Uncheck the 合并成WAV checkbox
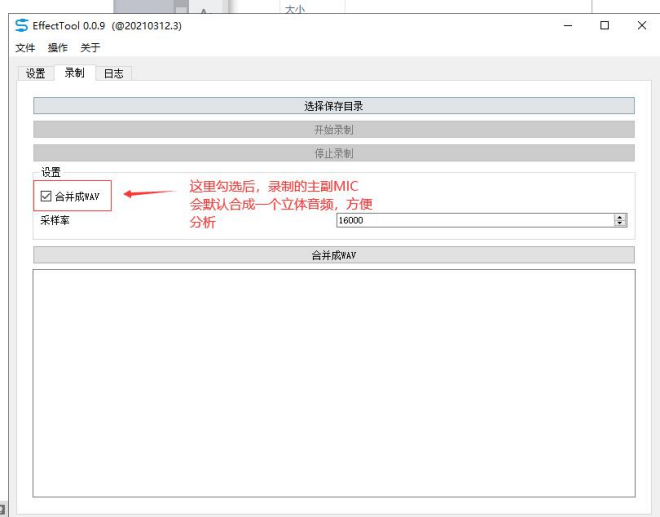660x517 pixels. coord(46,196)
